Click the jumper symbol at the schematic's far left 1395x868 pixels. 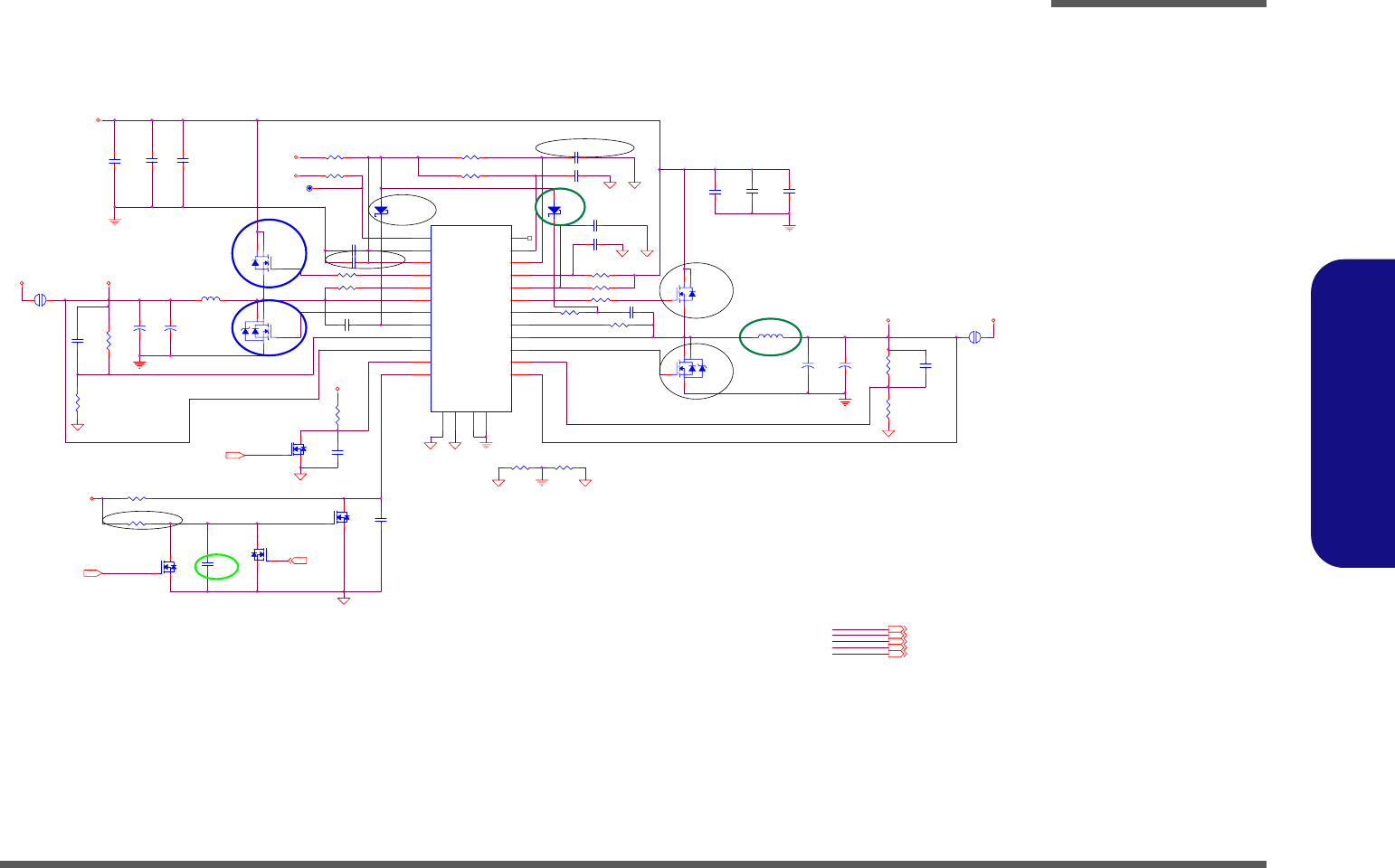[40, 300]
